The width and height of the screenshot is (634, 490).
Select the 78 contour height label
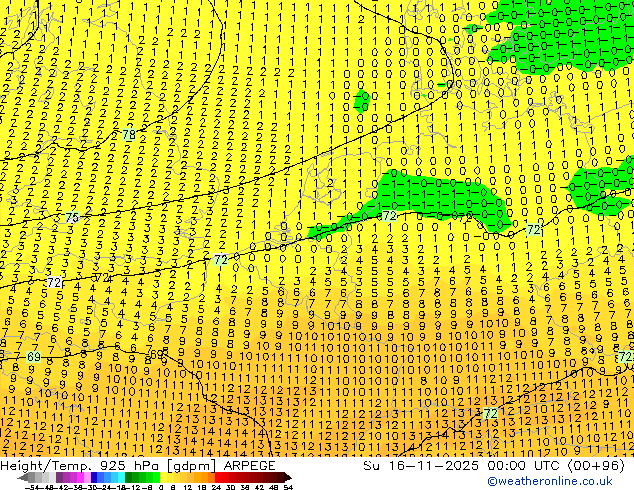[129, 135]
